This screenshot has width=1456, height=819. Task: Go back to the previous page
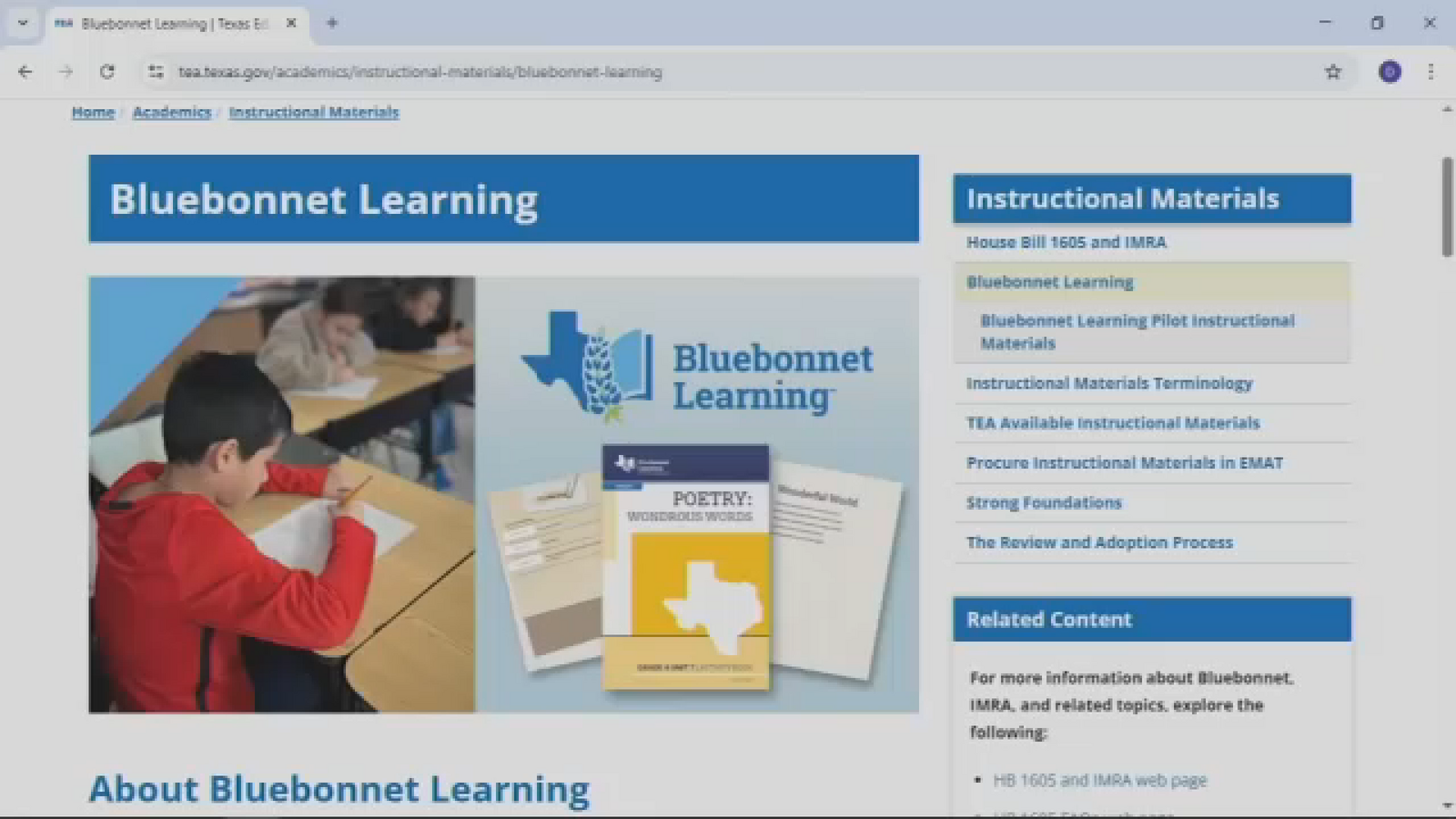pyautogui.click(x=25, y=72)
